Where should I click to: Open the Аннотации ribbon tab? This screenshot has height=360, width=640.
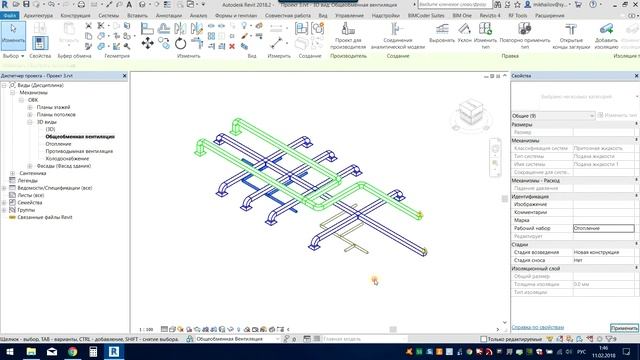pyautogui.click(x=169, y=16)
